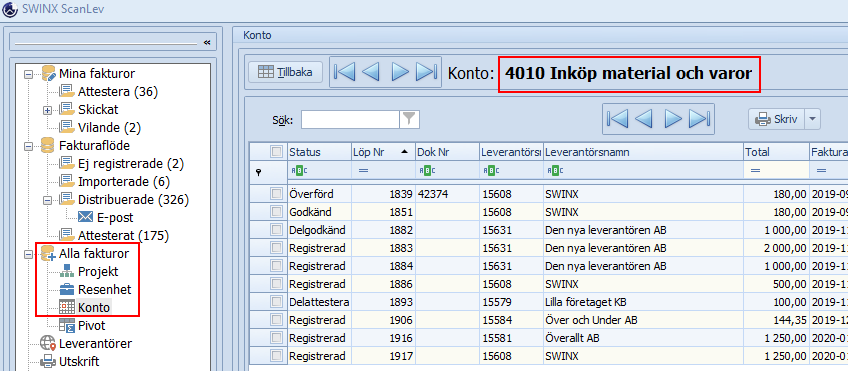Screen dimensions: 848x371
Task: Open Importerade (6)
Action: [x=124, y=181]
